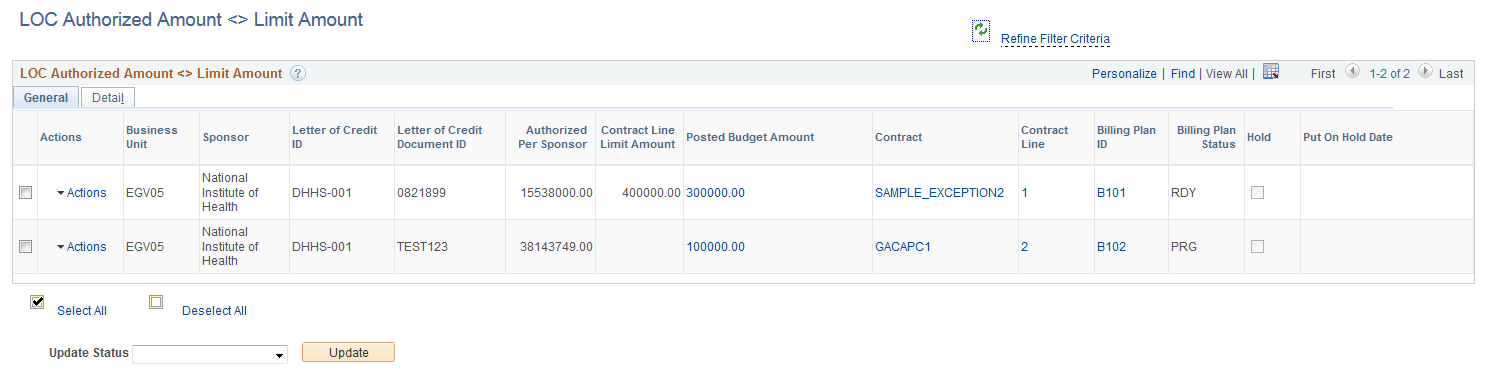Go to next rows arrow icon
1489x383 pixels.
pyautogui.click(x=1425, y=72)
